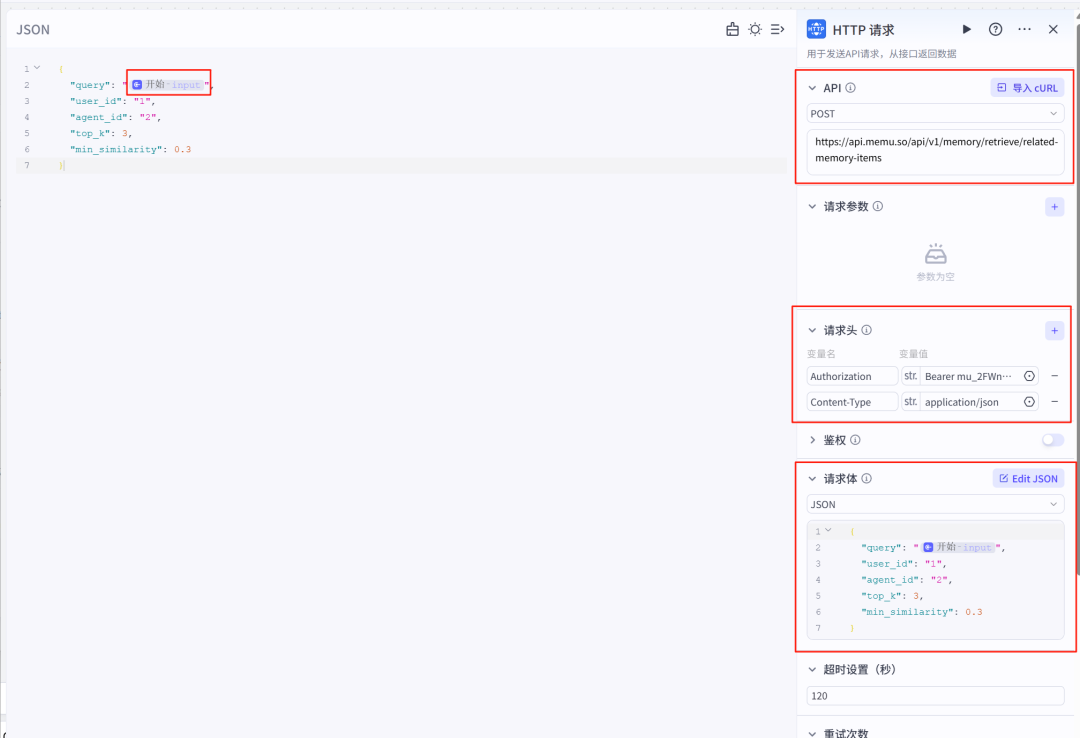Expand the 鉴权 section
The height and width of the screenshot is (738, 1080).
pyautogui.click(x=812, y=440)
